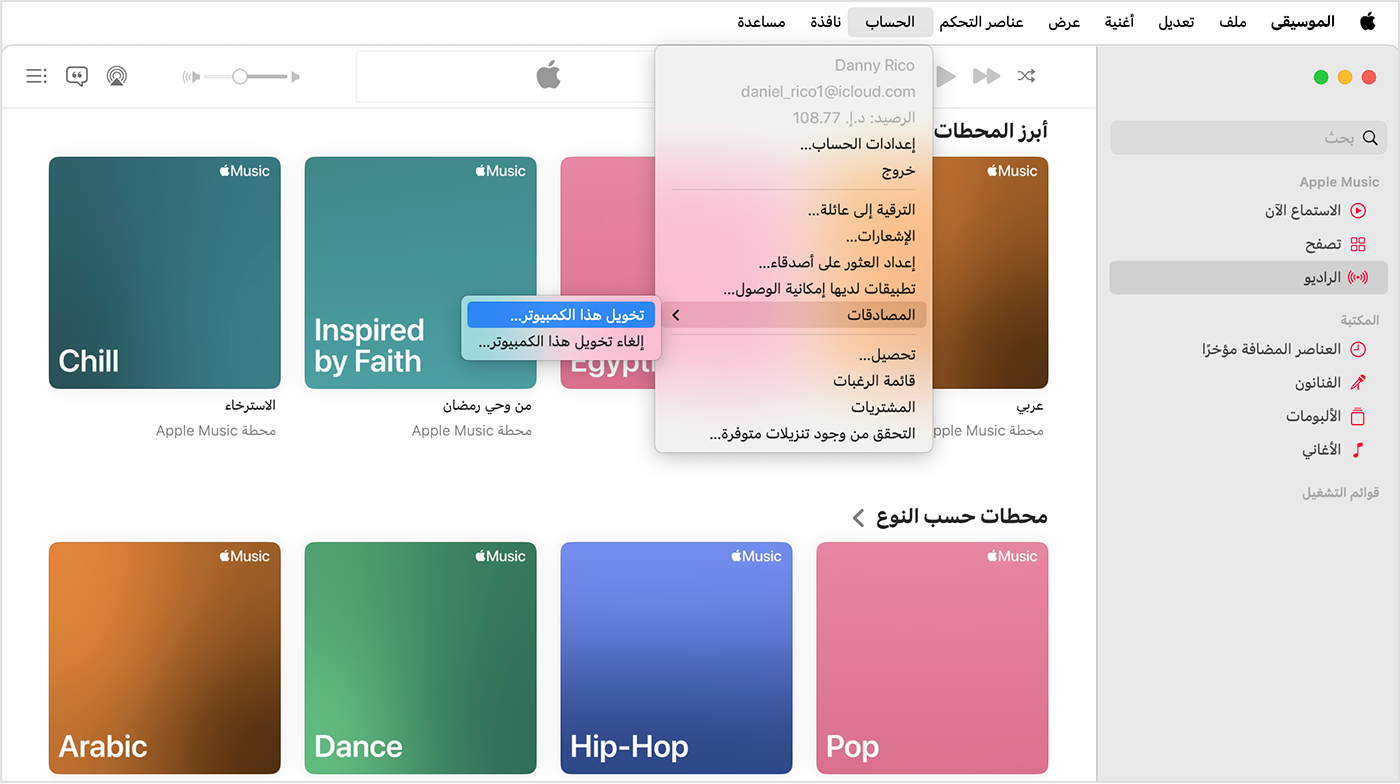The image size is (1400, 784).
Task: Click the magnifier icon in search field
Action: [1370, 138]
